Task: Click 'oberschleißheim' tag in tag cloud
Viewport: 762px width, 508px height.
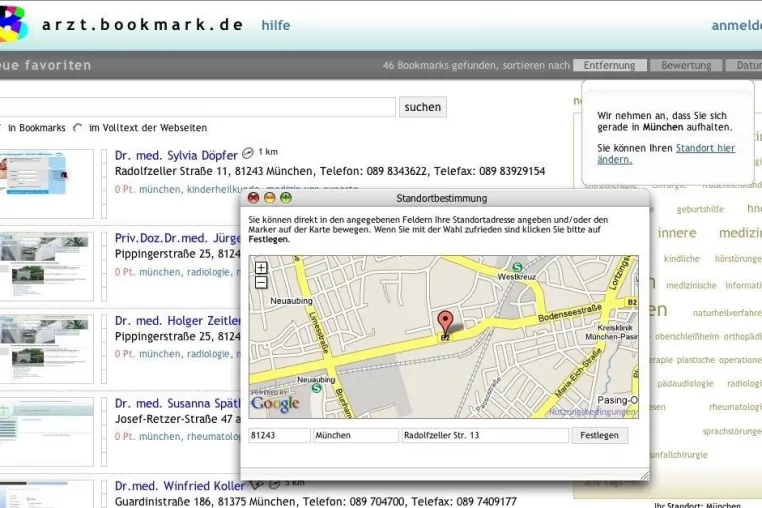Action: point(686,336)
